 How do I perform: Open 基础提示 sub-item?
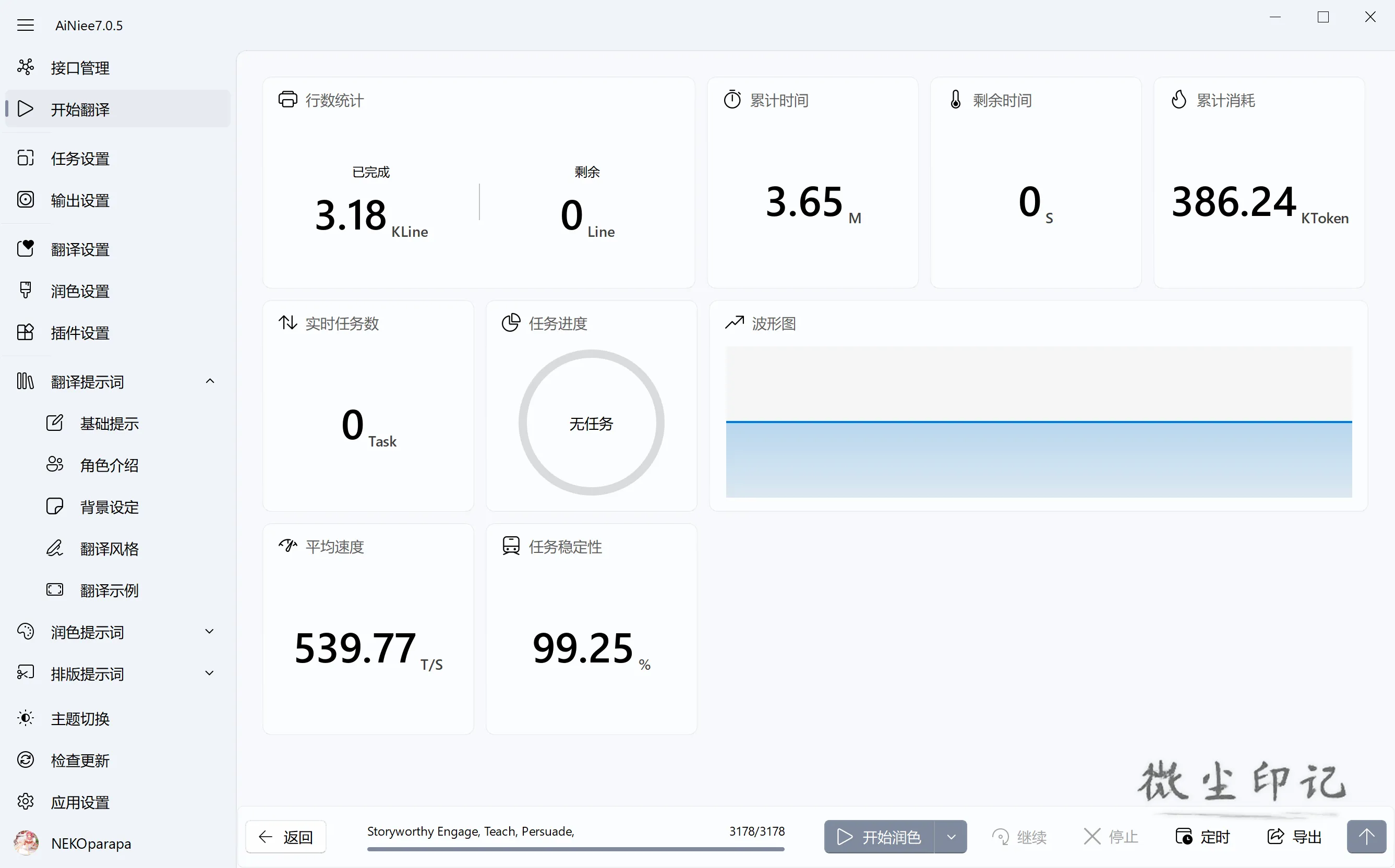coord(118,424)
